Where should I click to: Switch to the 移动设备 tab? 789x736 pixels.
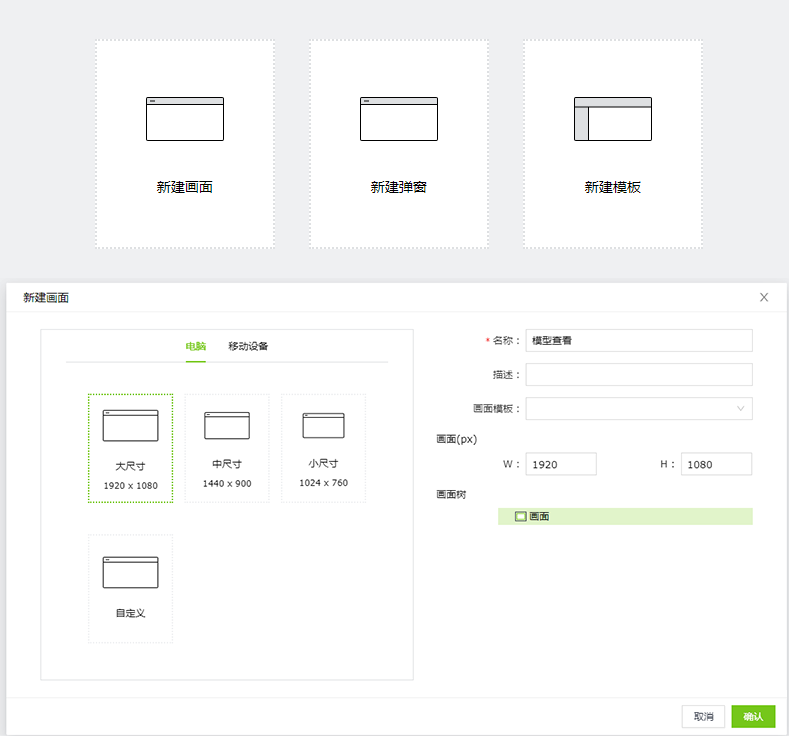point(248,346)
